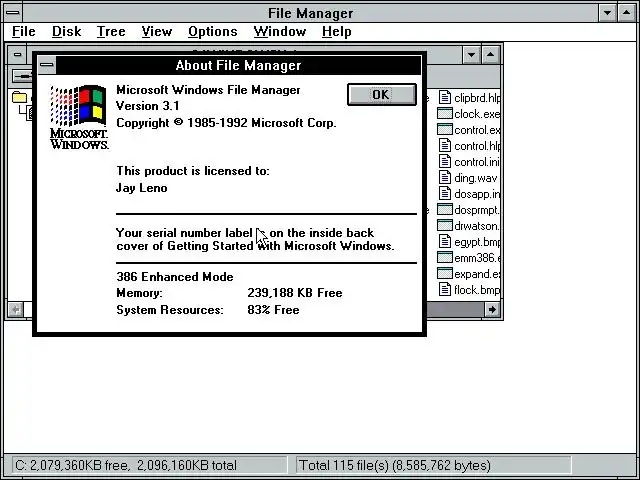The height and width of the screenshot is (480, 640).
Task: Minimize the File Manager main window
Action: point(607,13)
